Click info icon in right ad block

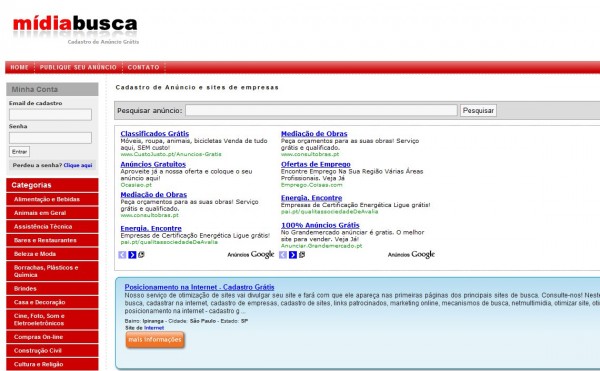(302, 254)
